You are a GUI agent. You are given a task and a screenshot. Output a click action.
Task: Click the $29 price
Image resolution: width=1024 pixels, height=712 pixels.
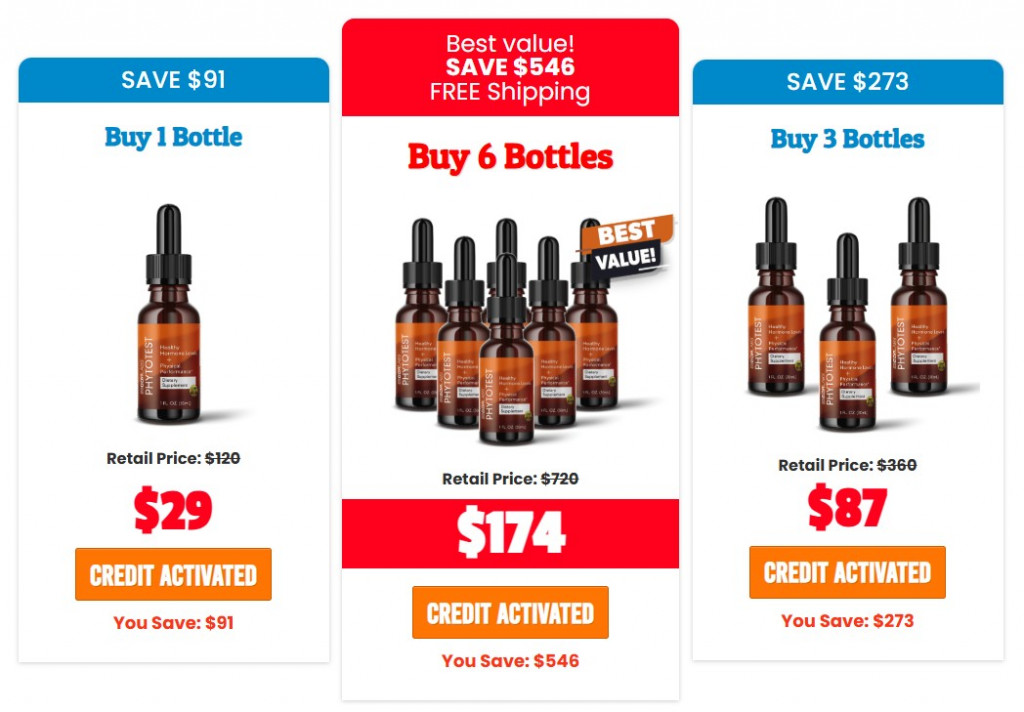(173, 510)
